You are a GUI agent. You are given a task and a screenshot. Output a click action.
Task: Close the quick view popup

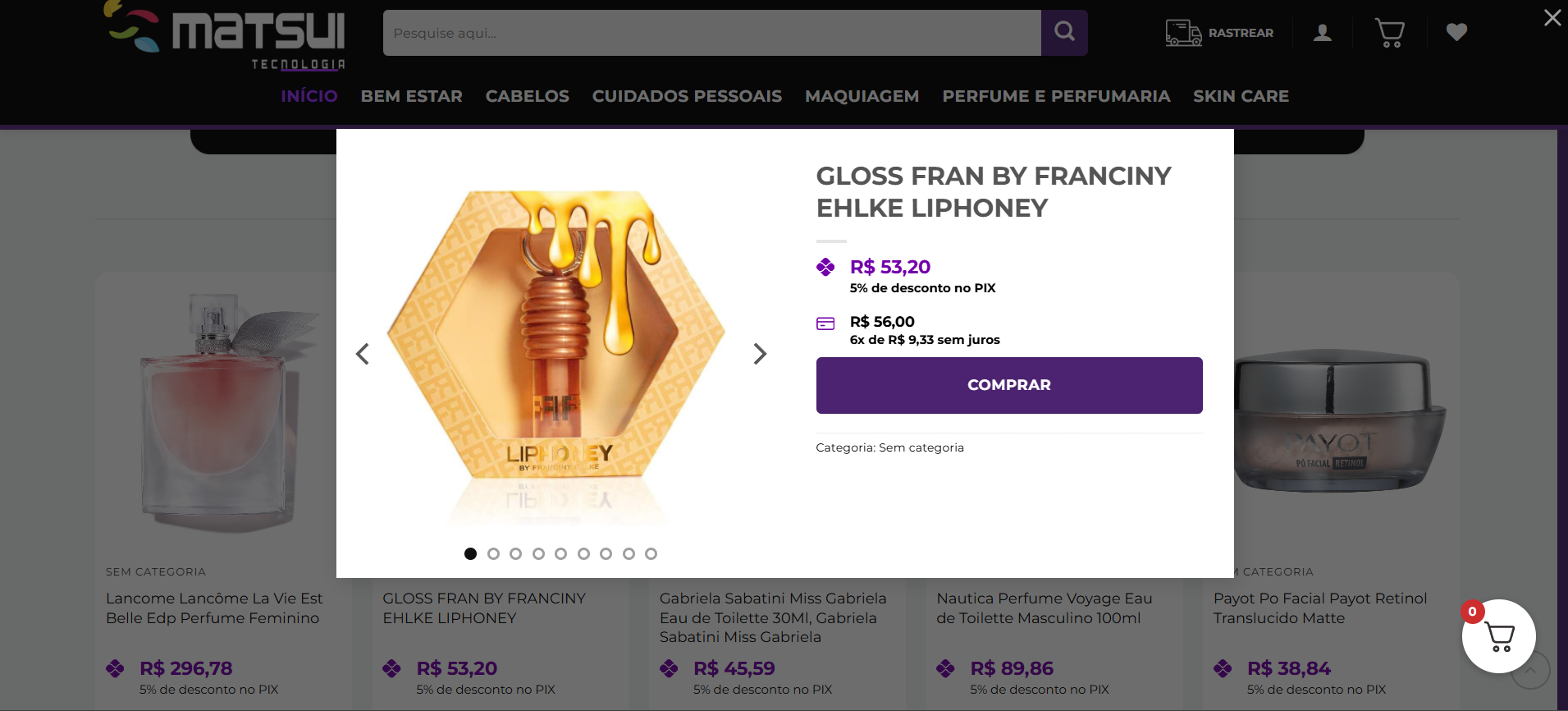(x=1552, y=17)
